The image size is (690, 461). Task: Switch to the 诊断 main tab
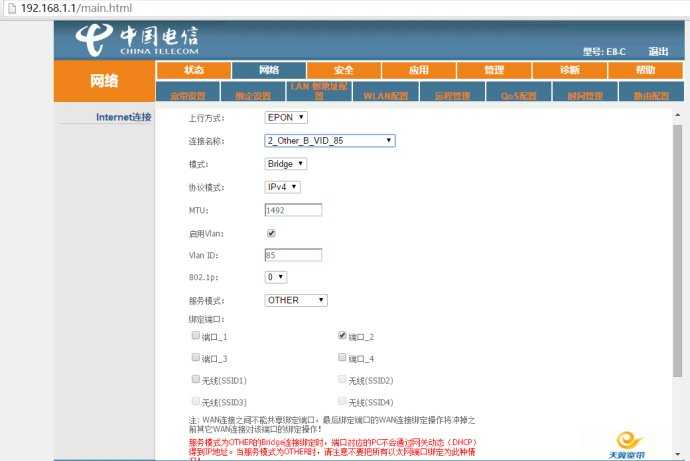570,70
